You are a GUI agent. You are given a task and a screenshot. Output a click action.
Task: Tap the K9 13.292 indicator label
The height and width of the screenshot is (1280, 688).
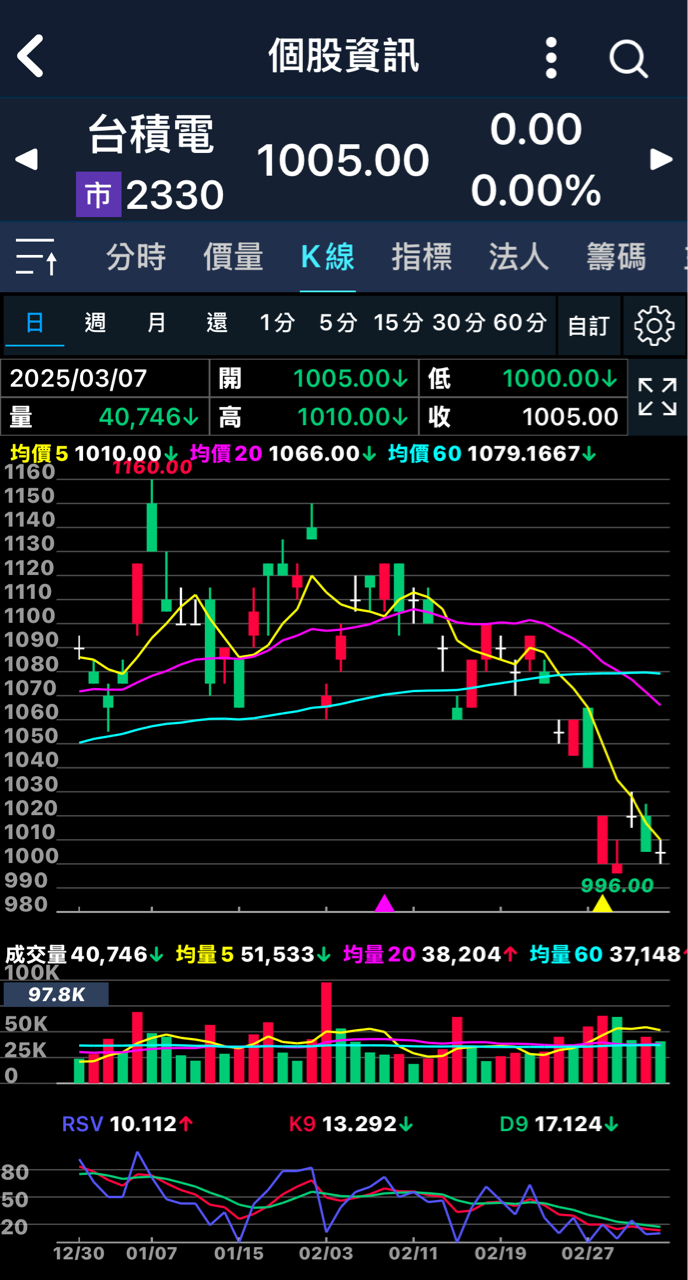351,1124
